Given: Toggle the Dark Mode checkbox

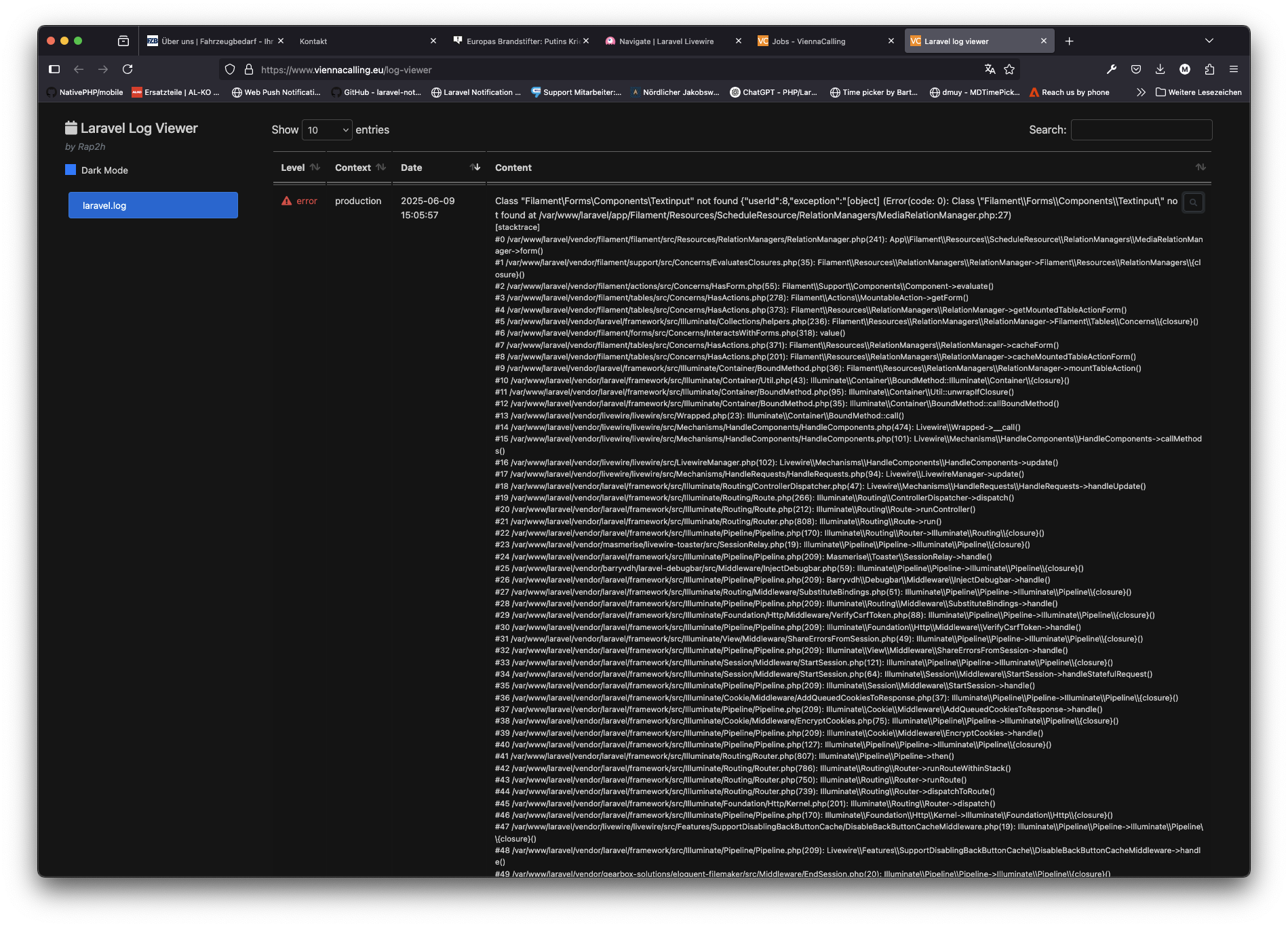Looking at the screenshot, I should 71,170.
